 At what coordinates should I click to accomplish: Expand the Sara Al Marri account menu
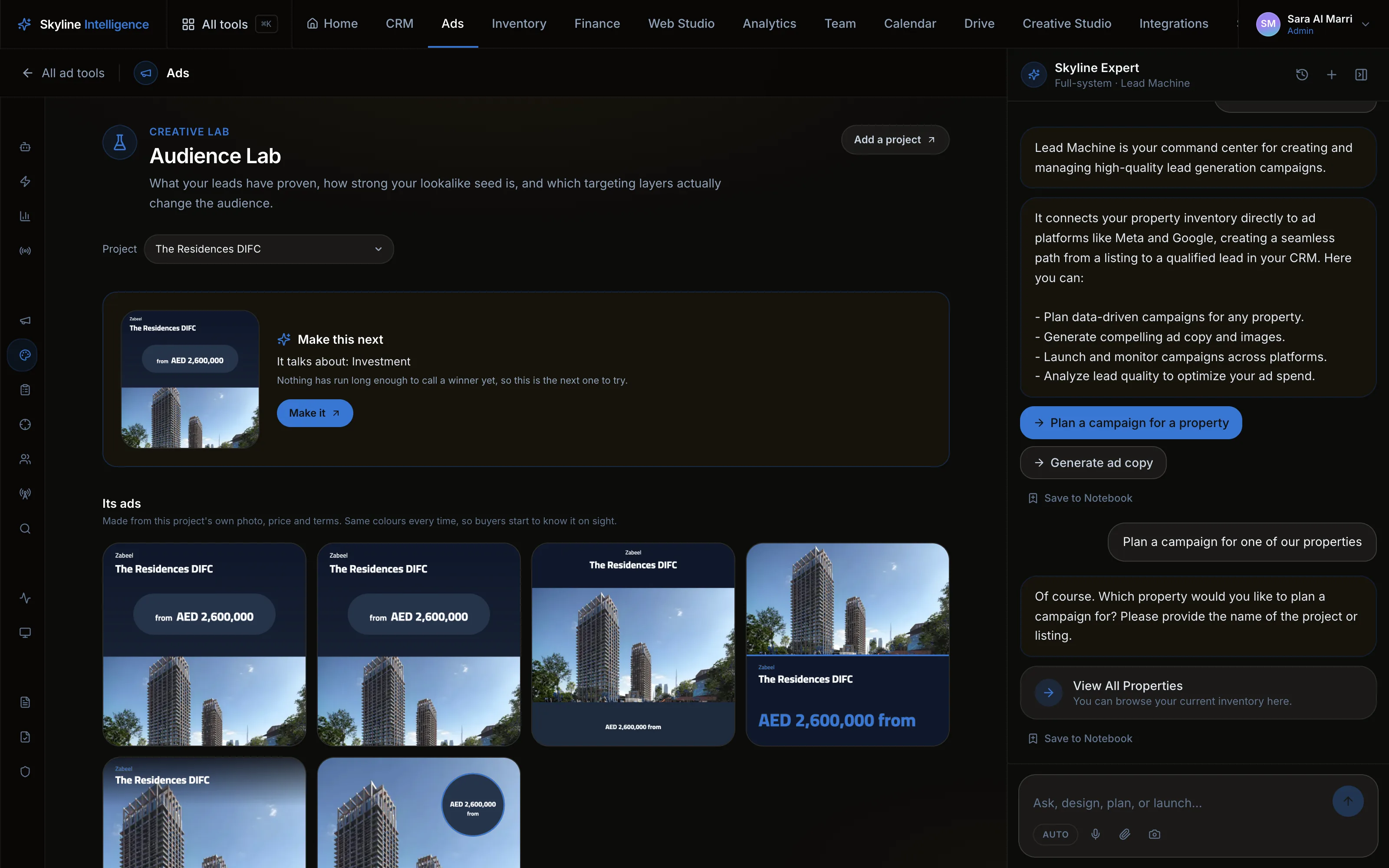(x=1313, y=24)
